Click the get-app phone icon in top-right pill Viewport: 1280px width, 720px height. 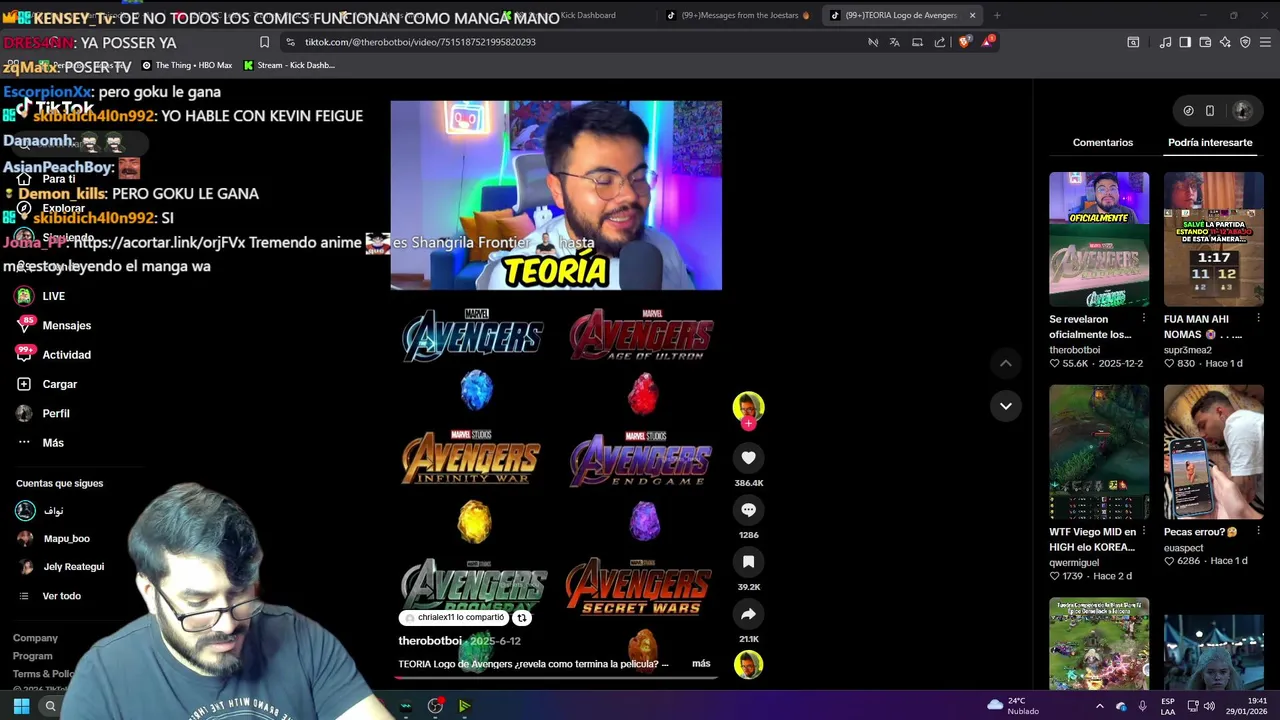pyautogui.click(x=1210, y=111)
